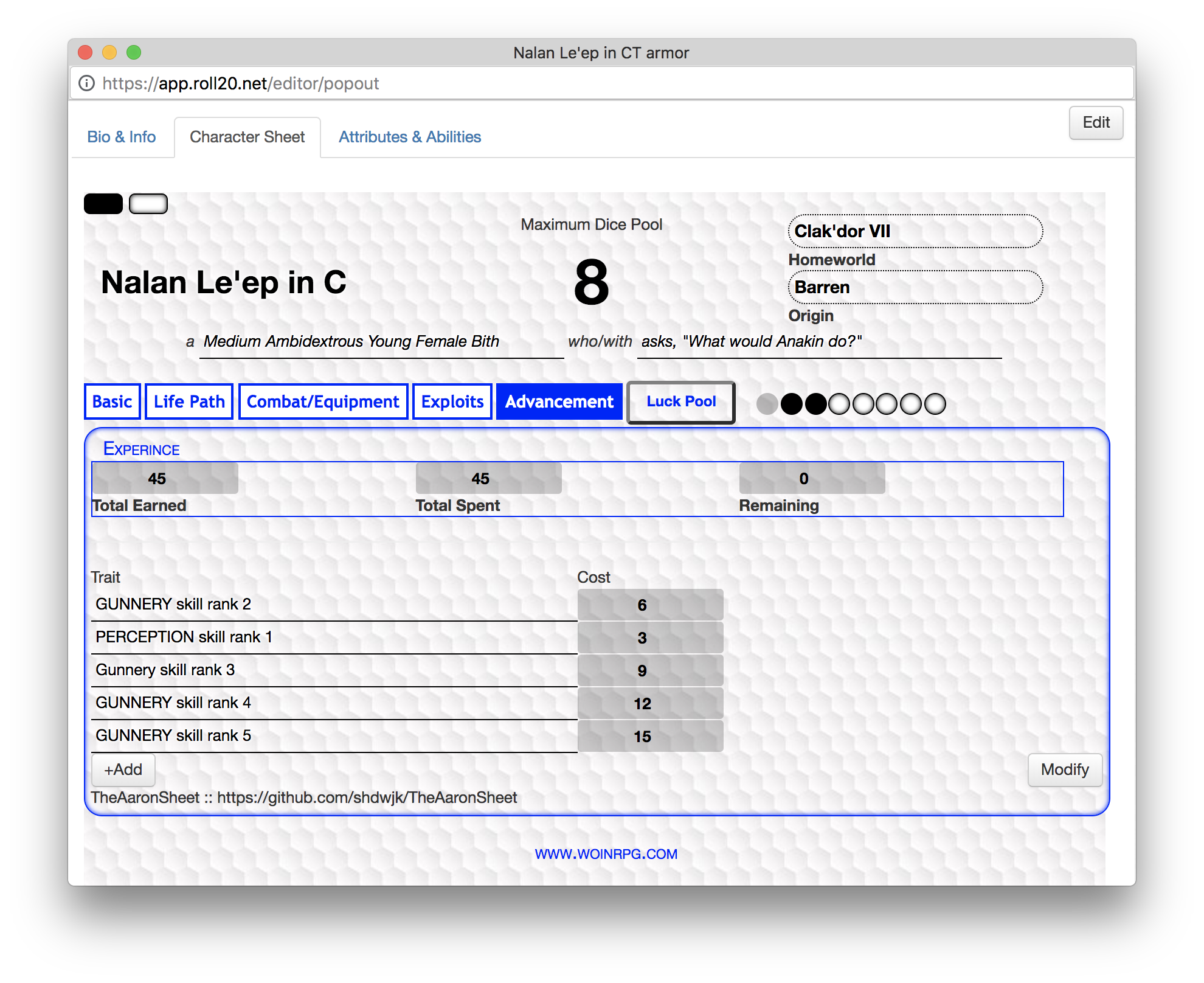The image size is (1204, 983).
Task: Click the Edit button
Action: coord(1096,123)
